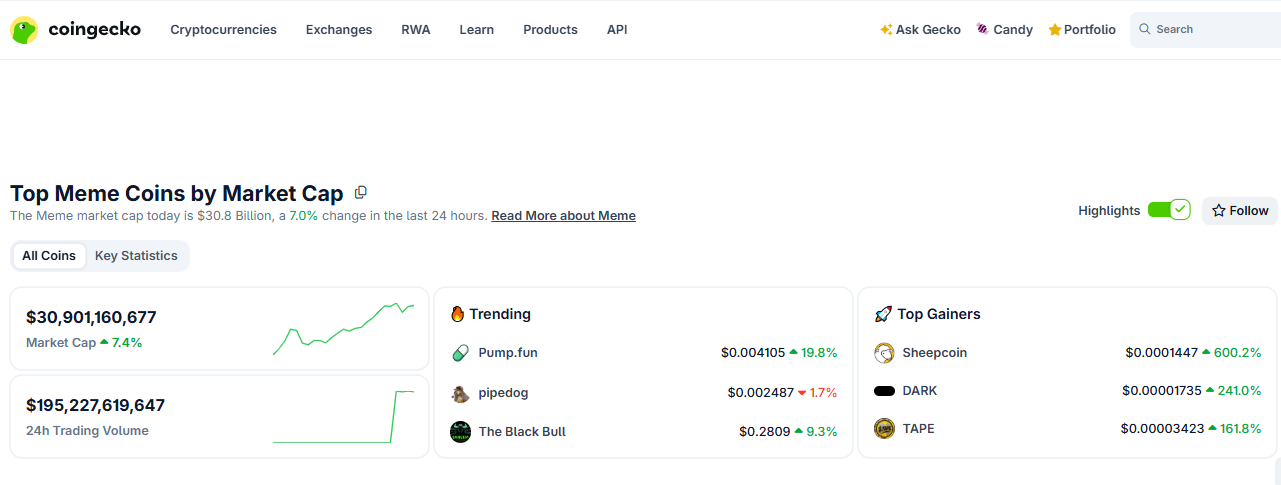Click the Sheepcoin coin icon
Viewport: 1281px width, 485px height.
click(884, 353)
